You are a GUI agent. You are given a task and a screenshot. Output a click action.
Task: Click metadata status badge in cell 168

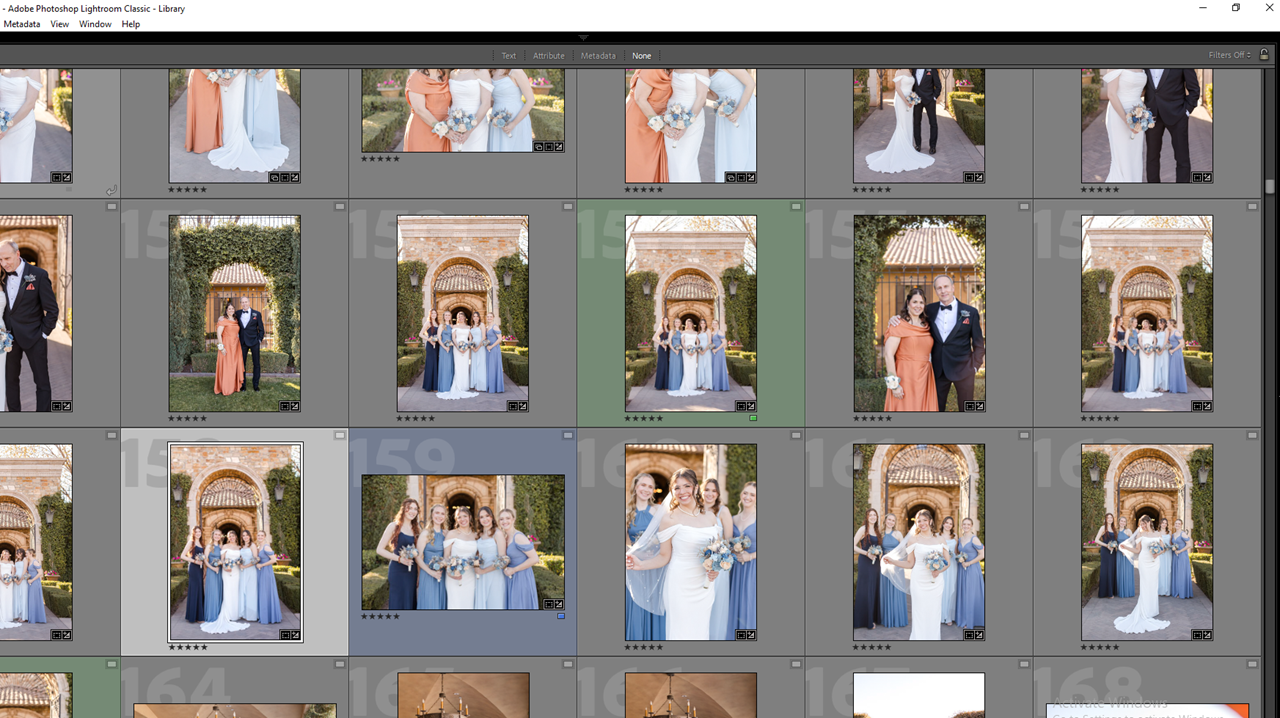coord(1252,664)
